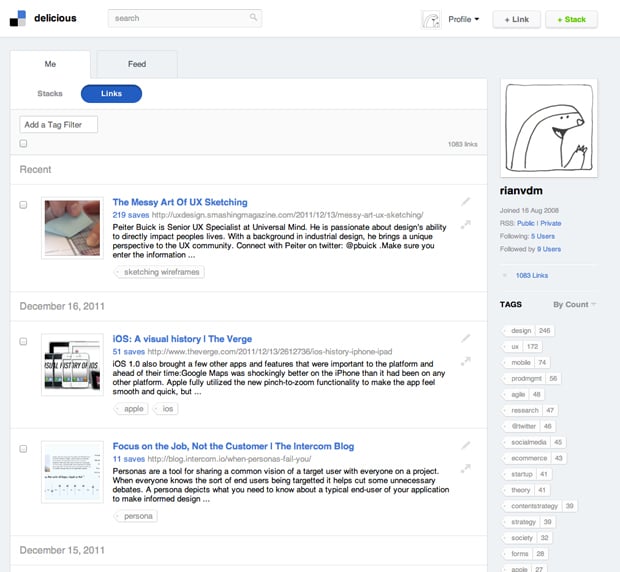This screenshot has height=572, width=620.
Task: Click share arrows icon for UX Sketching link
Action: pyautogui.click(x=465, y=225)
